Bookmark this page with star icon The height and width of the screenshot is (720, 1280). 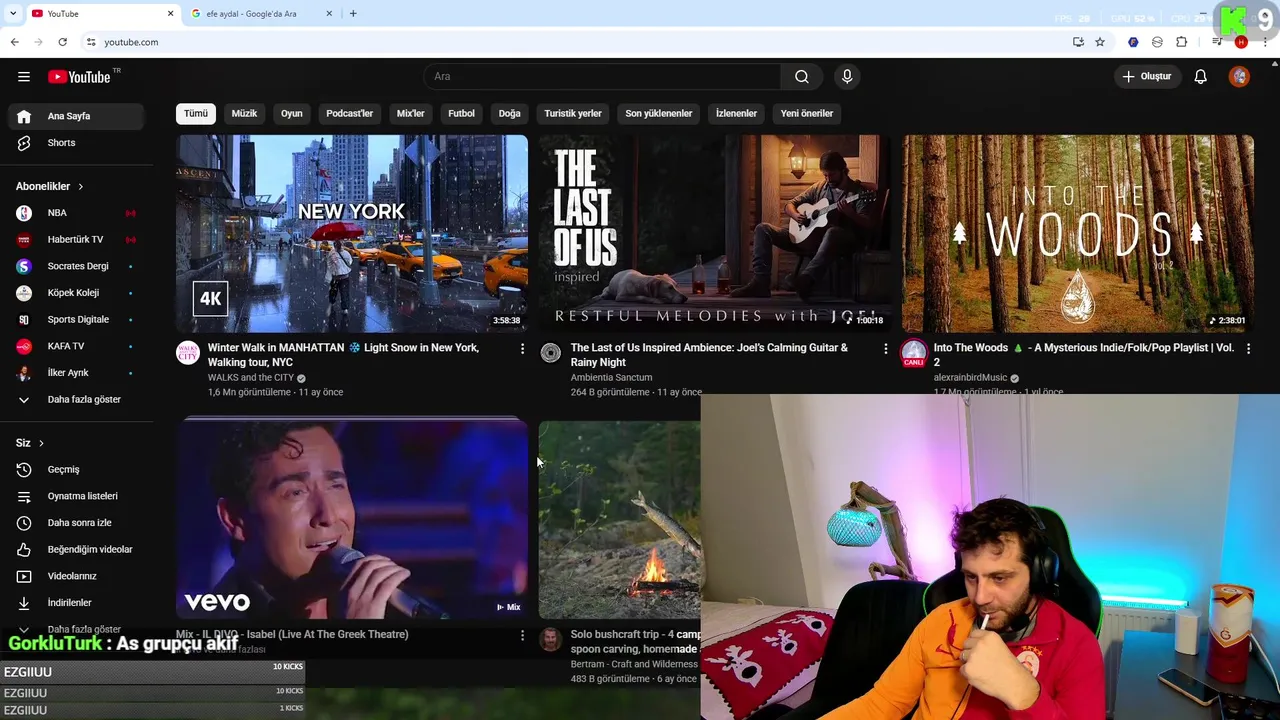1100,42
